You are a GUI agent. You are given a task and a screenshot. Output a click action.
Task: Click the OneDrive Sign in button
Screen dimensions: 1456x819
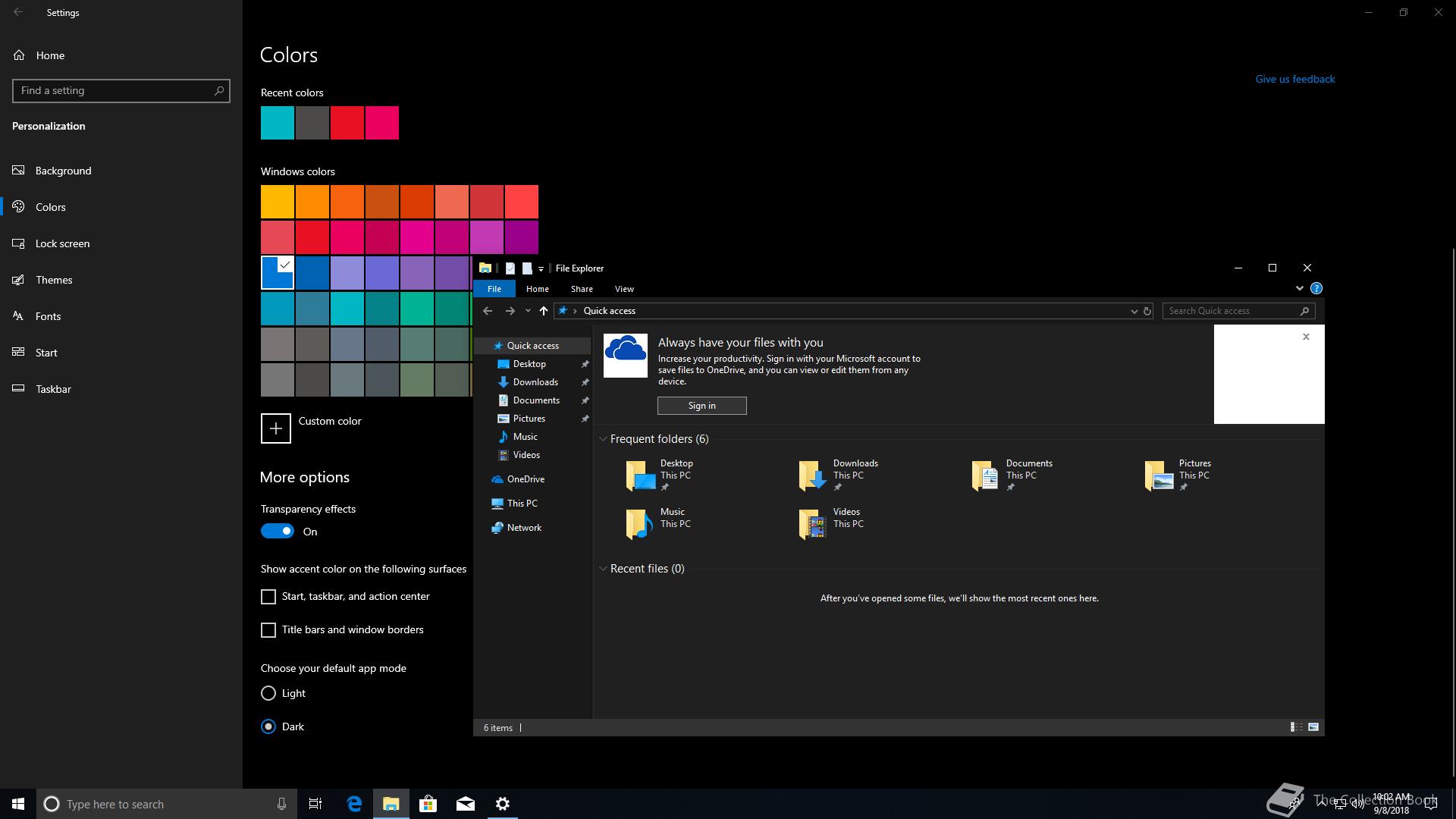point(701,406)
